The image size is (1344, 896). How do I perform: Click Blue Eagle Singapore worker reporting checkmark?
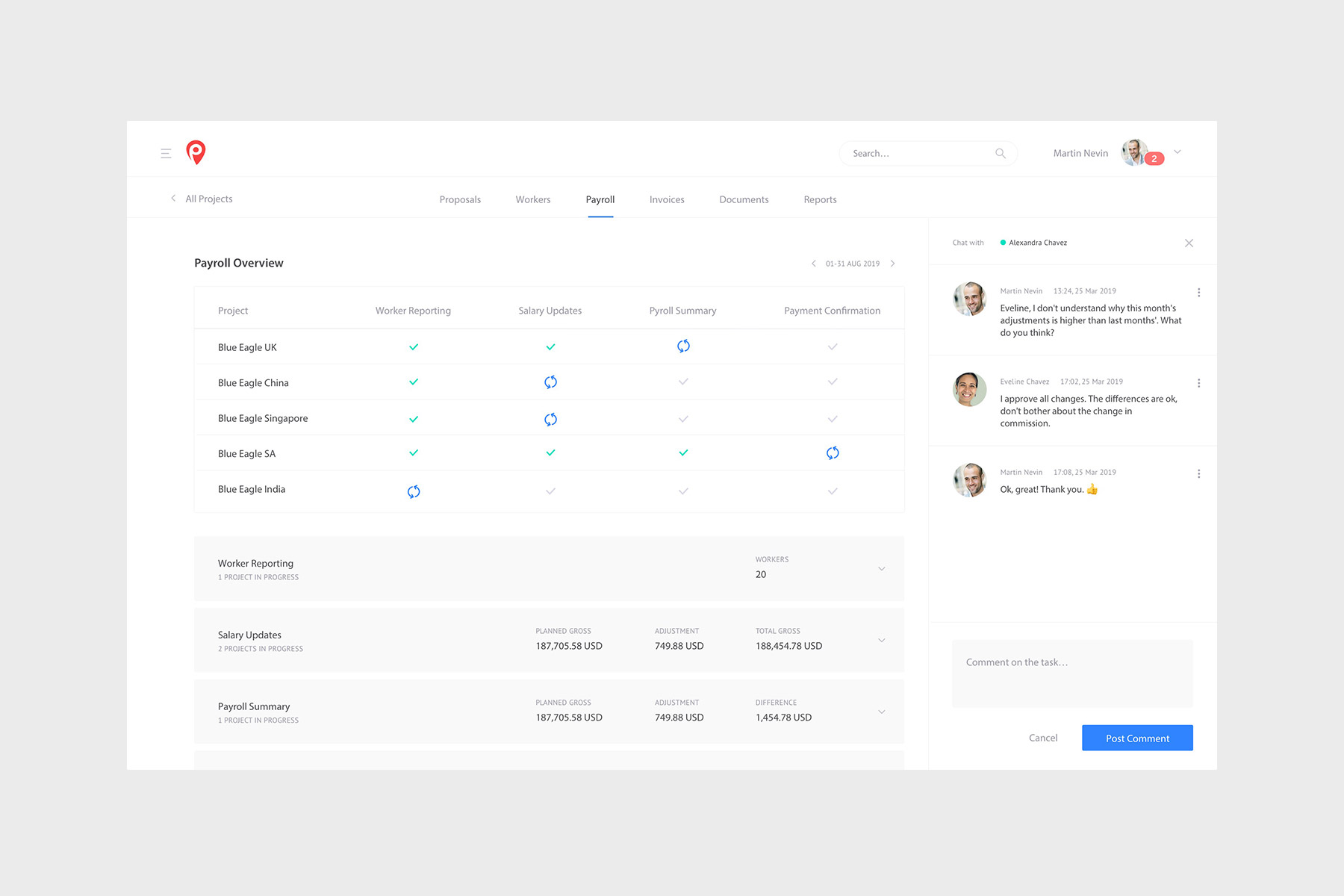pyautogui.click(x=414, y=419)
